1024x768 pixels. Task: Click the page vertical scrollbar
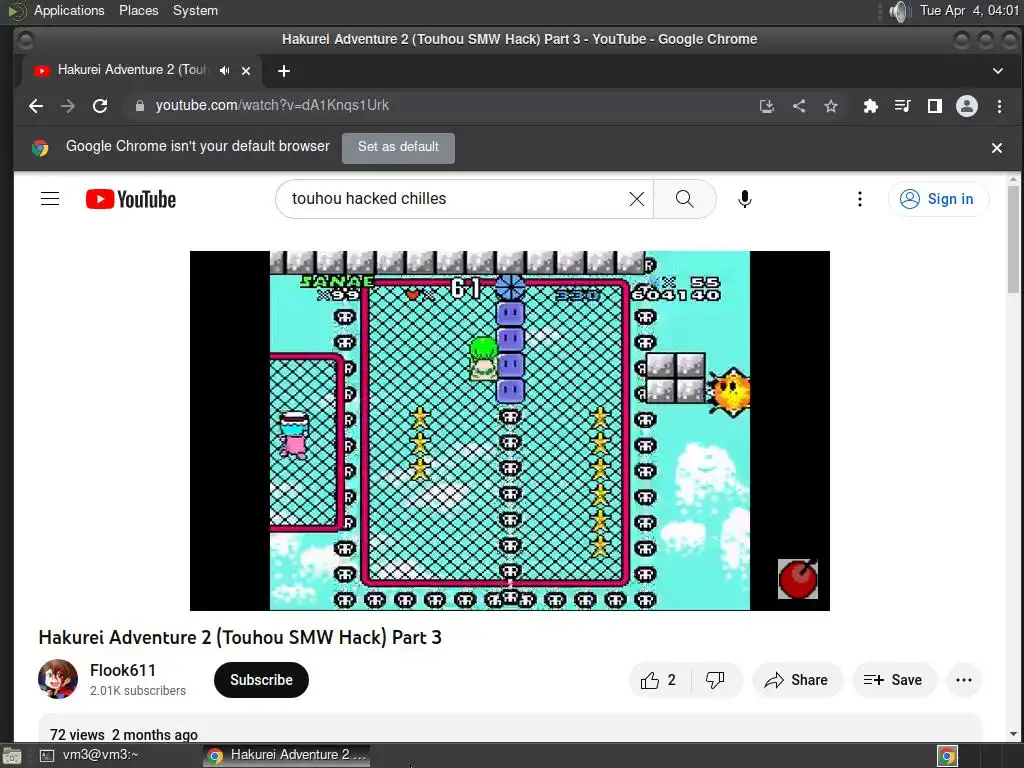(x=1013, y=238)
